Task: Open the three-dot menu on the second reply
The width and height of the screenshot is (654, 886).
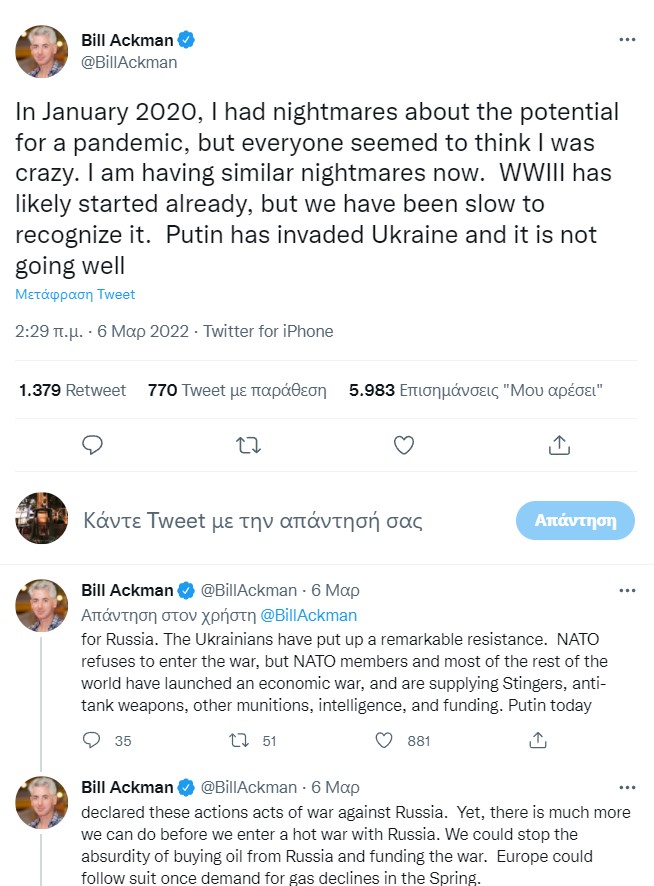Action: click(x=627, y=787)
